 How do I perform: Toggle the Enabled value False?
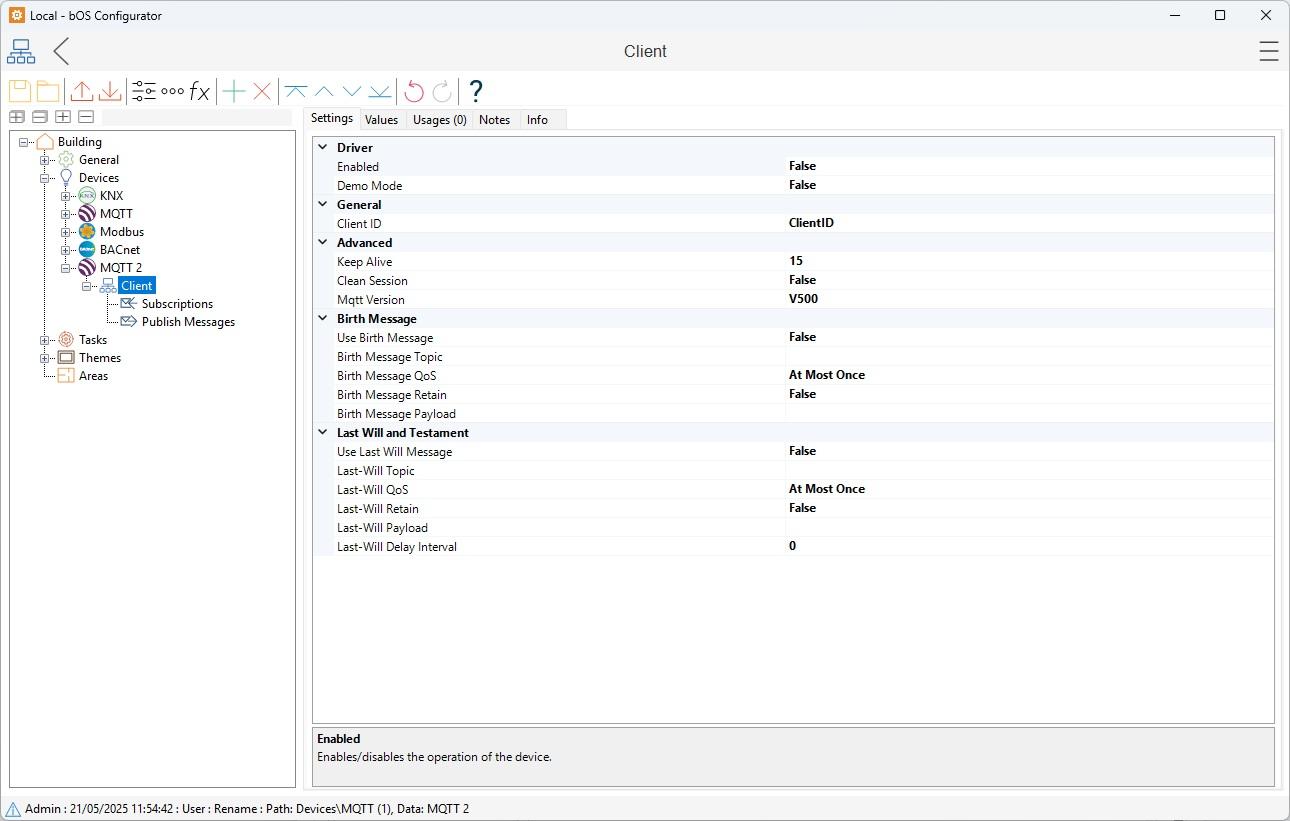[x=1029, y=166]
